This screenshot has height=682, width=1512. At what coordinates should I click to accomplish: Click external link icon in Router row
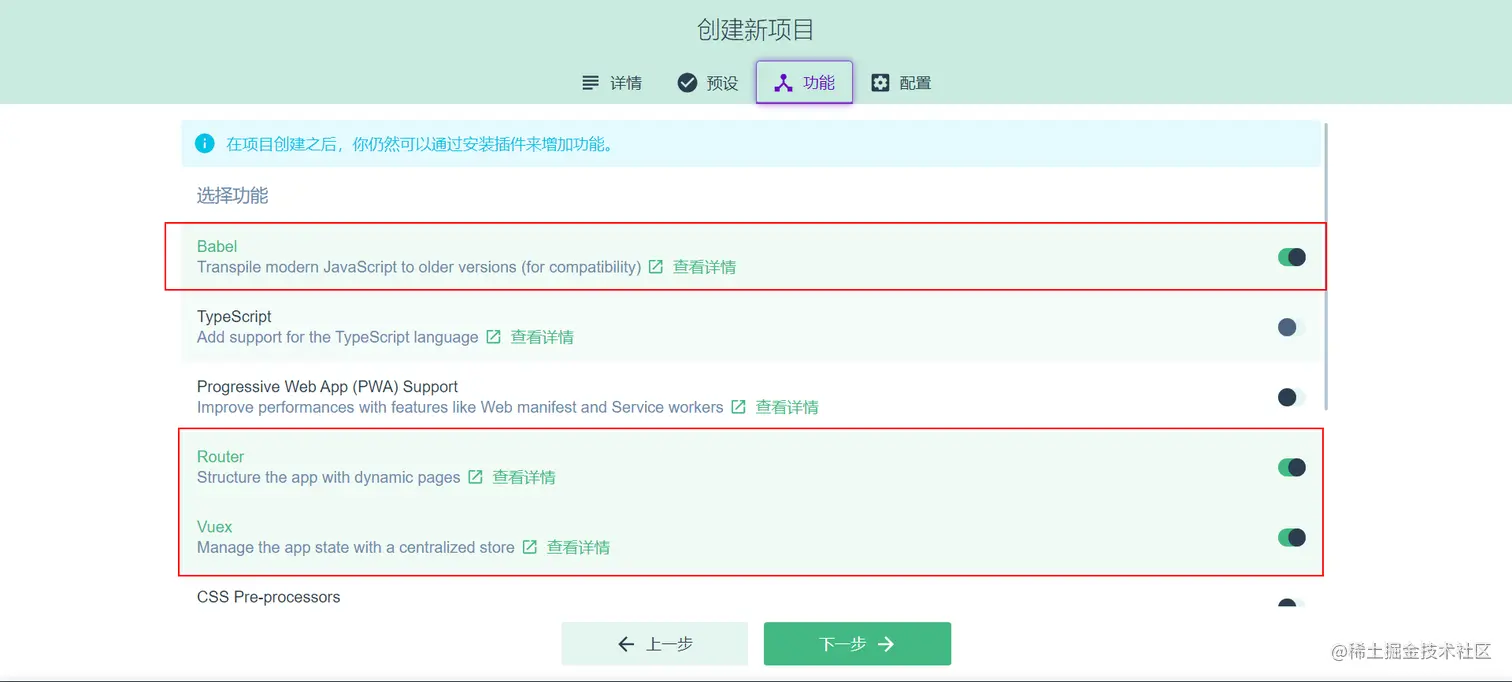click(475, 477)
